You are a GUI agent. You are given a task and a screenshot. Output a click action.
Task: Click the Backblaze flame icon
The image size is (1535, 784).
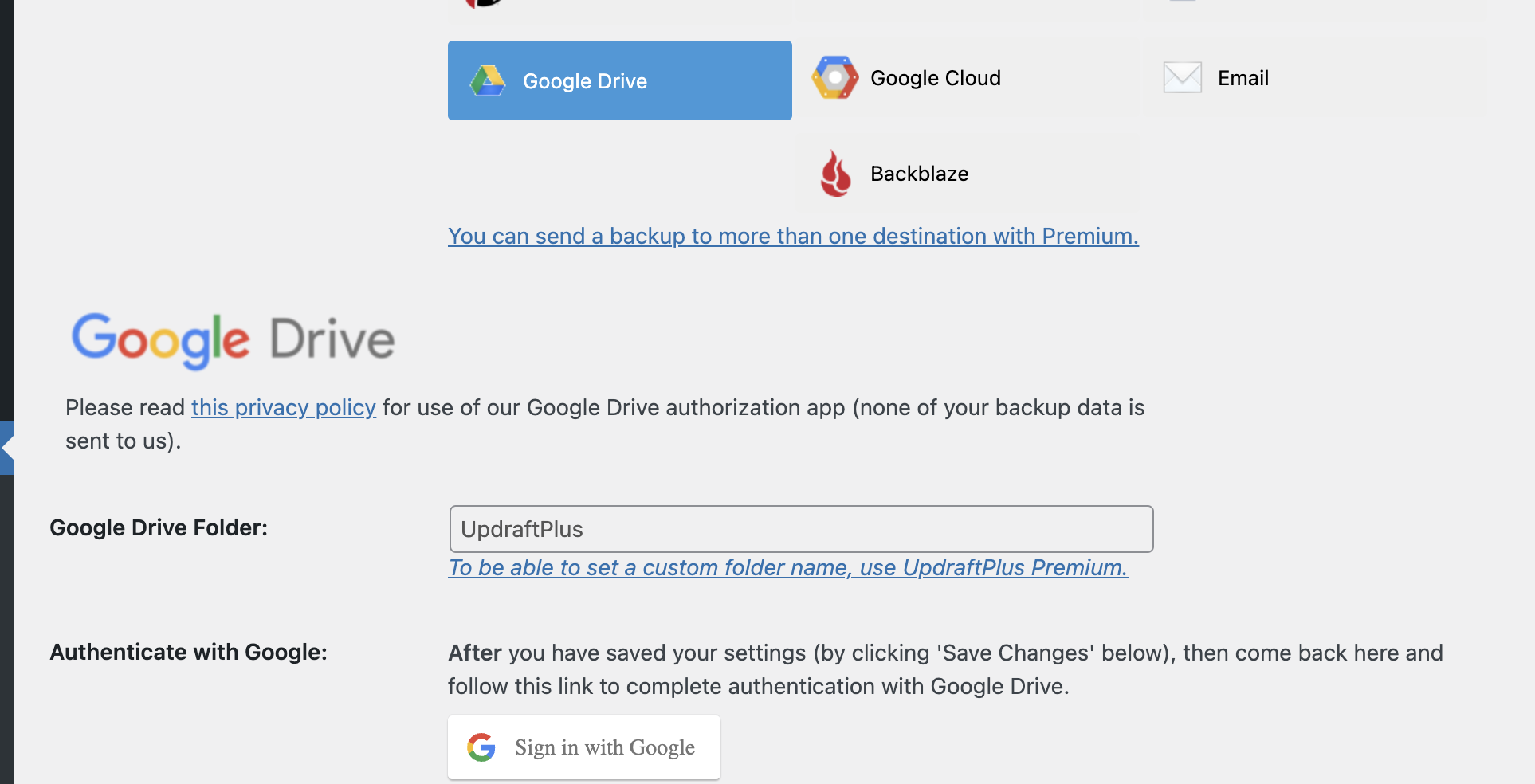835,173
